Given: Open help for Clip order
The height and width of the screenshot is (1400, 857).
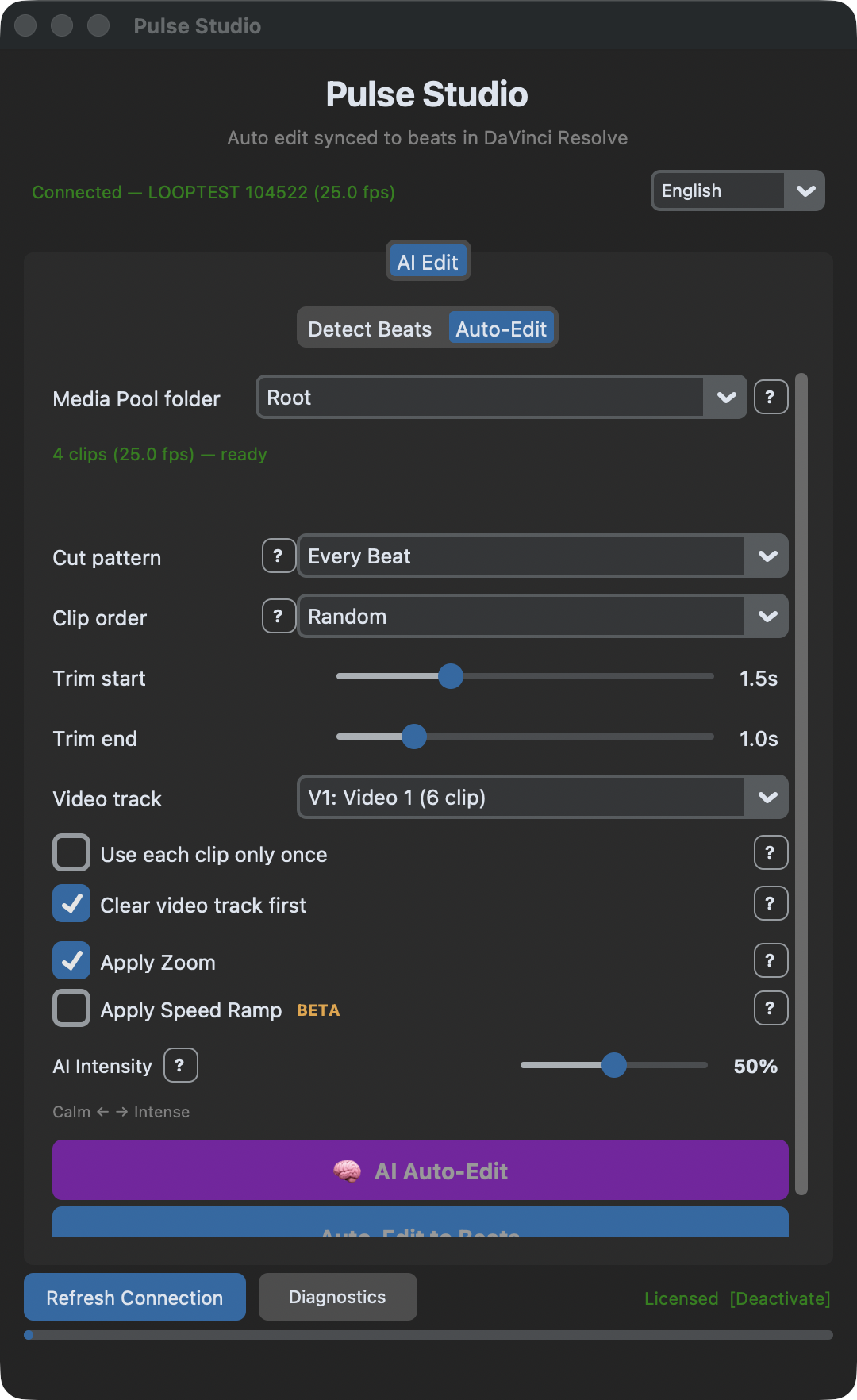Looking at the screenshot, I should [x=279, y=616].
